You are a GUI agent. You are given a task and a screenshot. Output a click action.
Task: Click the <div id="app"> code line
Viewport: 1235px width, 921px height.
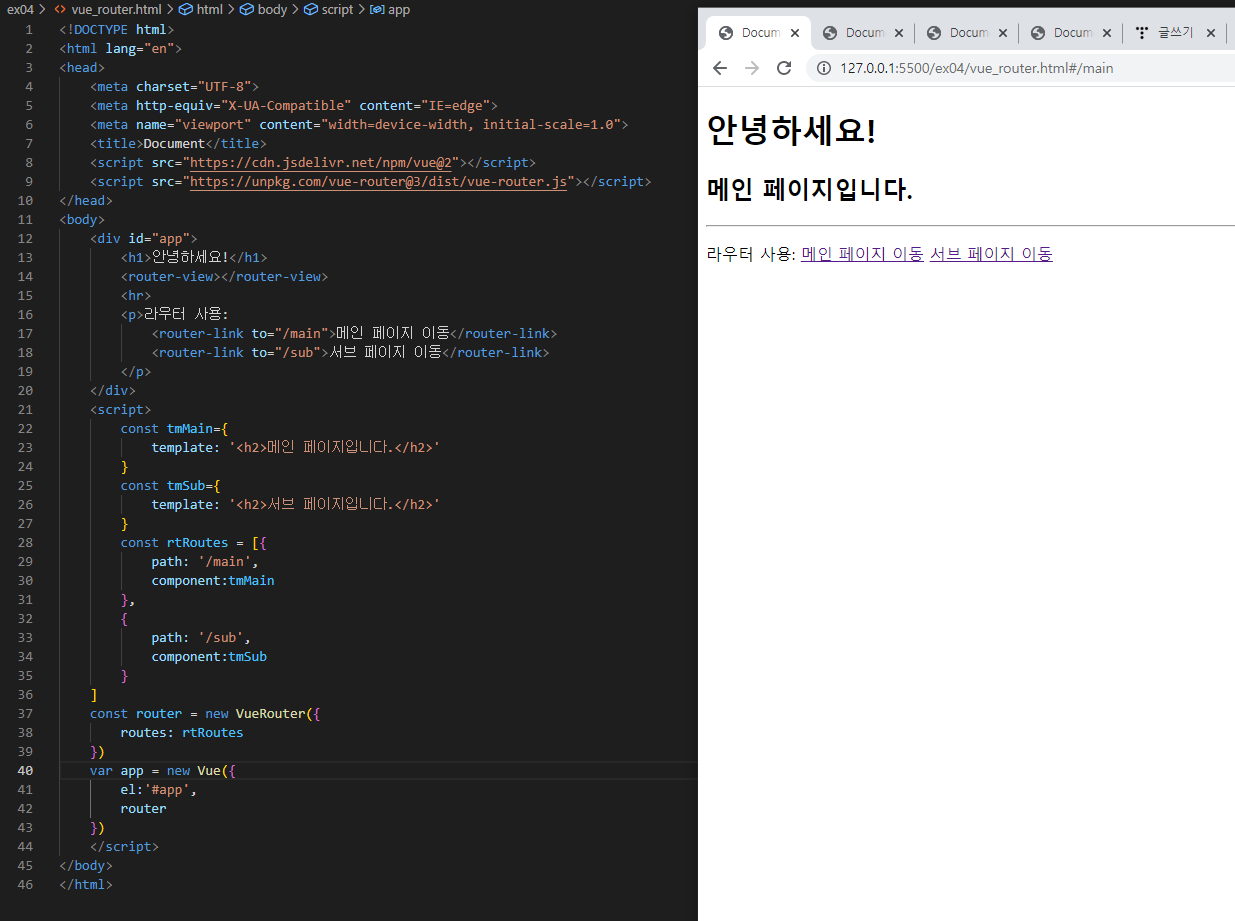(143, 238)
